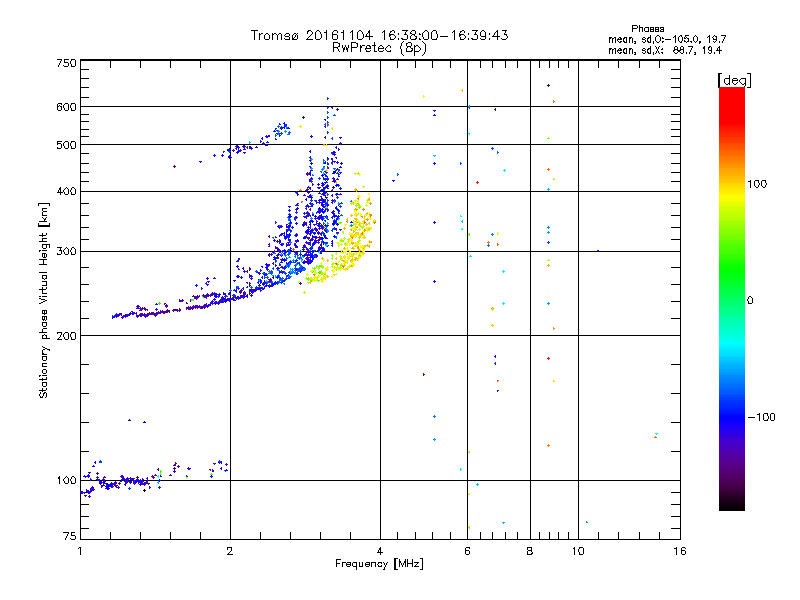Click the '[deg]' colorbar unit label
The image size is (800, 600).
734,80
